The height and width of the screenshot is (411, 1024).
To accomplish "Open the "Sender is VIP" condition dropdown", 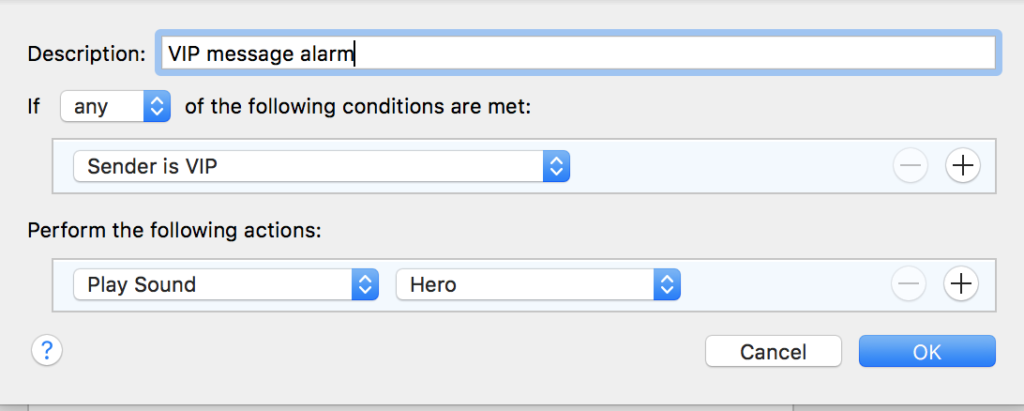I will point(321,166).
